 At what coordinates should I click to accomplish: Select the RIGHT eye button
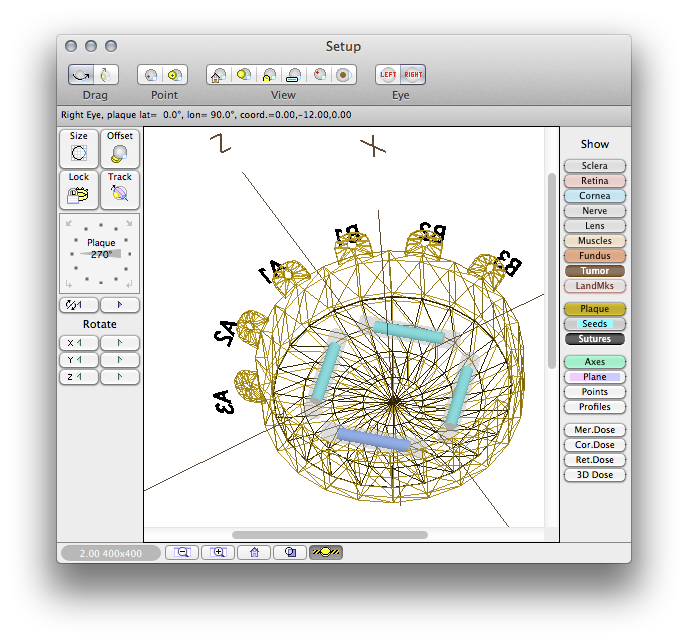[x=413, y=75]
